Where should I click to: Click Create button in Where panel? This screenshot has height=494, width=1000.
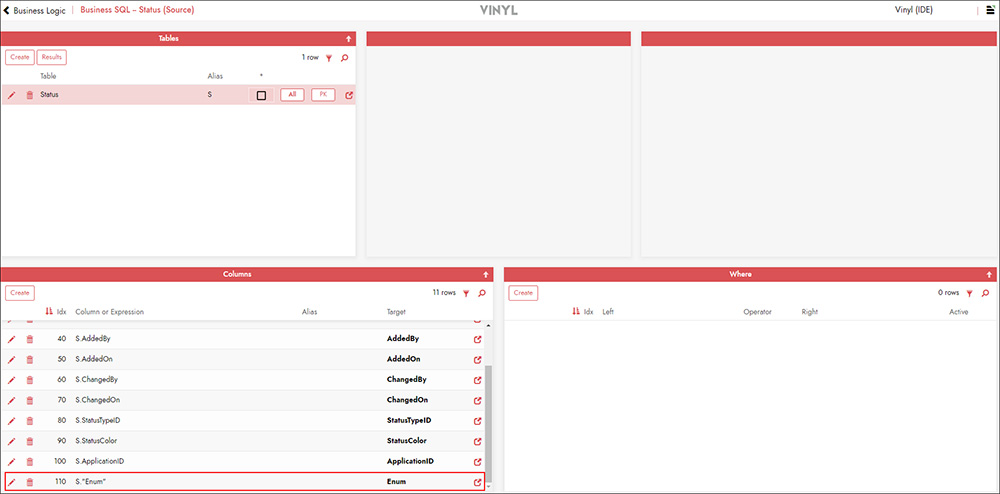523,293
